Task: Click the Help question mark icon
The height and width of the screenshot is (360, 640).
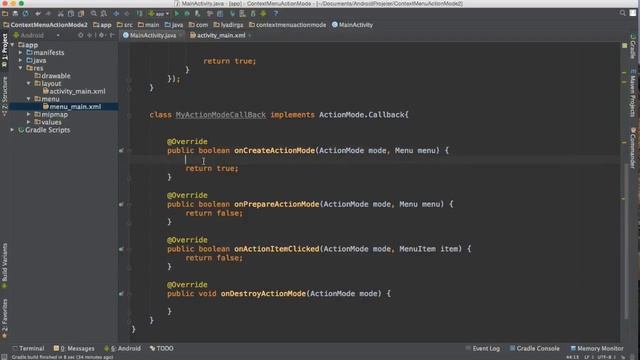Action: [x=276, y=13]
